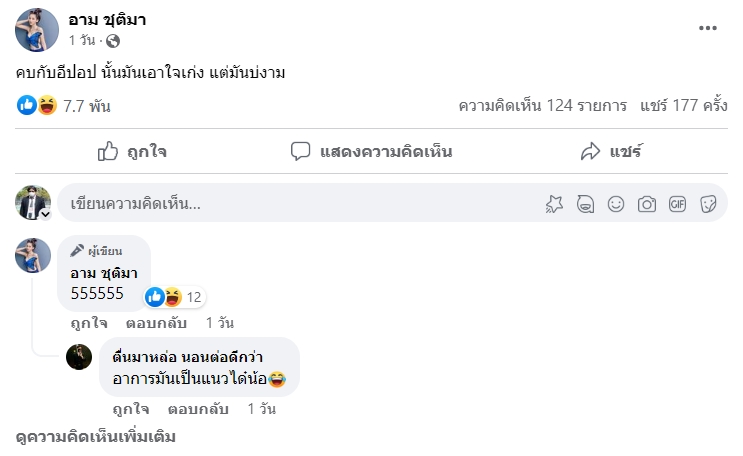This screenshot has height=456, width=743.
Task: Toggle the ถูกใจ like button on post
Action: (132, 152)
